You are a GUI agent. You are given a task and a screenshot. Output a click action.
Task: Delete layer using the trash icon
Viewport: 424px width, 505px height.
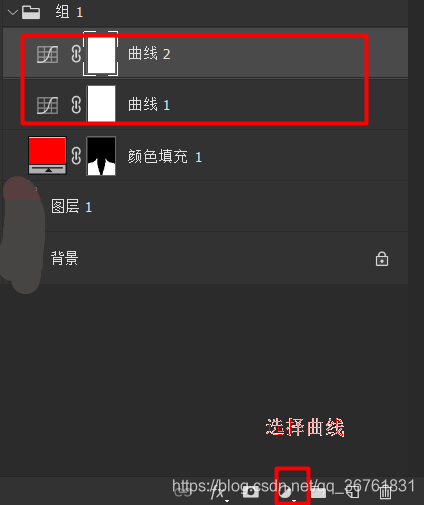pyautogui.click(x=385, y=492)
